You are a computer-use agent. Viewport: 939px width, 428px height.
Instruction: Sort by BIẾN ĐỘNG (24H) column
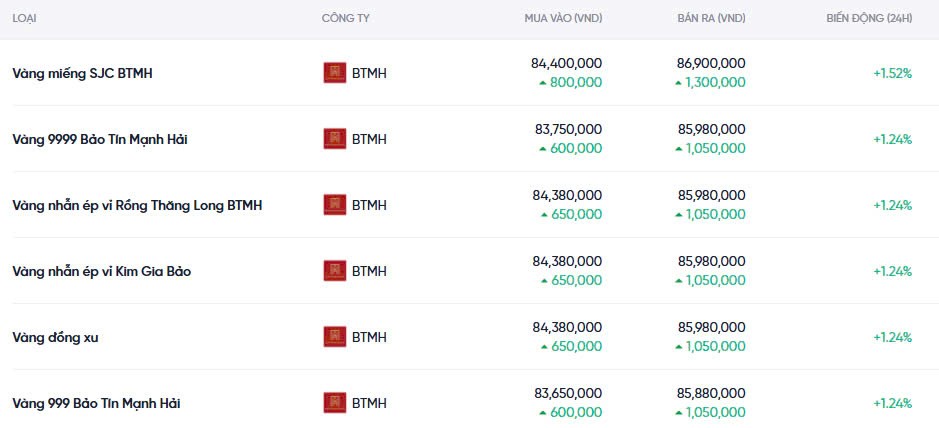tap(869, 19)
